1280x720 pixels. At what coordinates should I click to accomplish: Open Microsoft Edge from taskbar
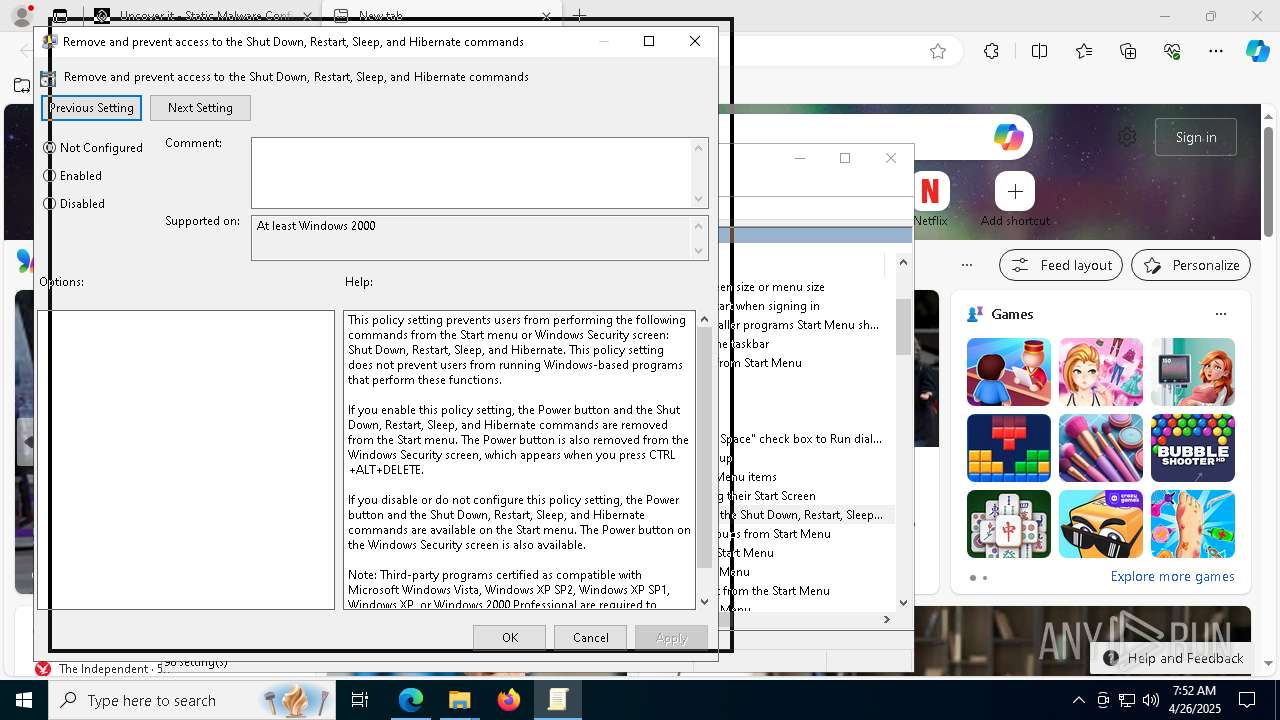(411, 700)
